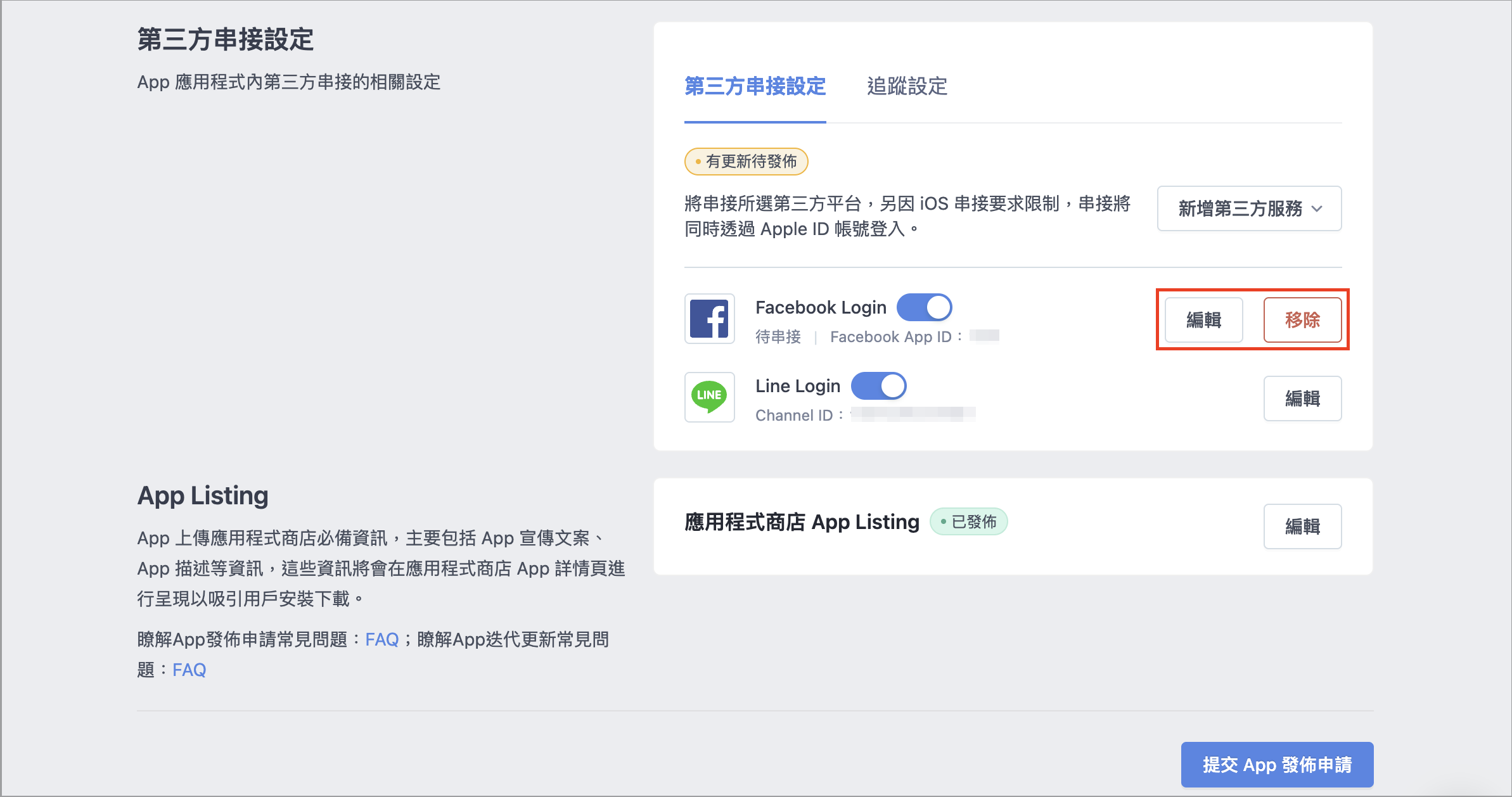Click the 第三方串接設定 section heading
This screenshot has height=797, width=1512.
[x=226, y=39]
